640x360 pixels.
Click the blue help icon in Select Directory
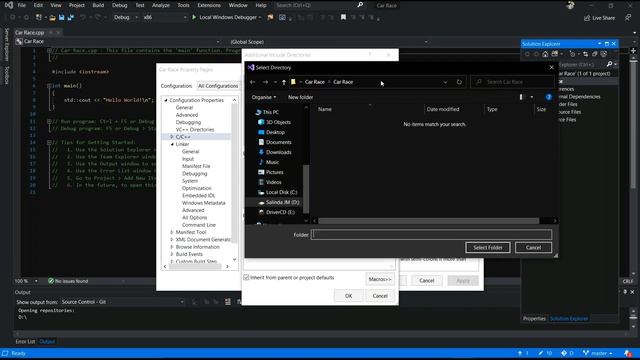point(549,97)
